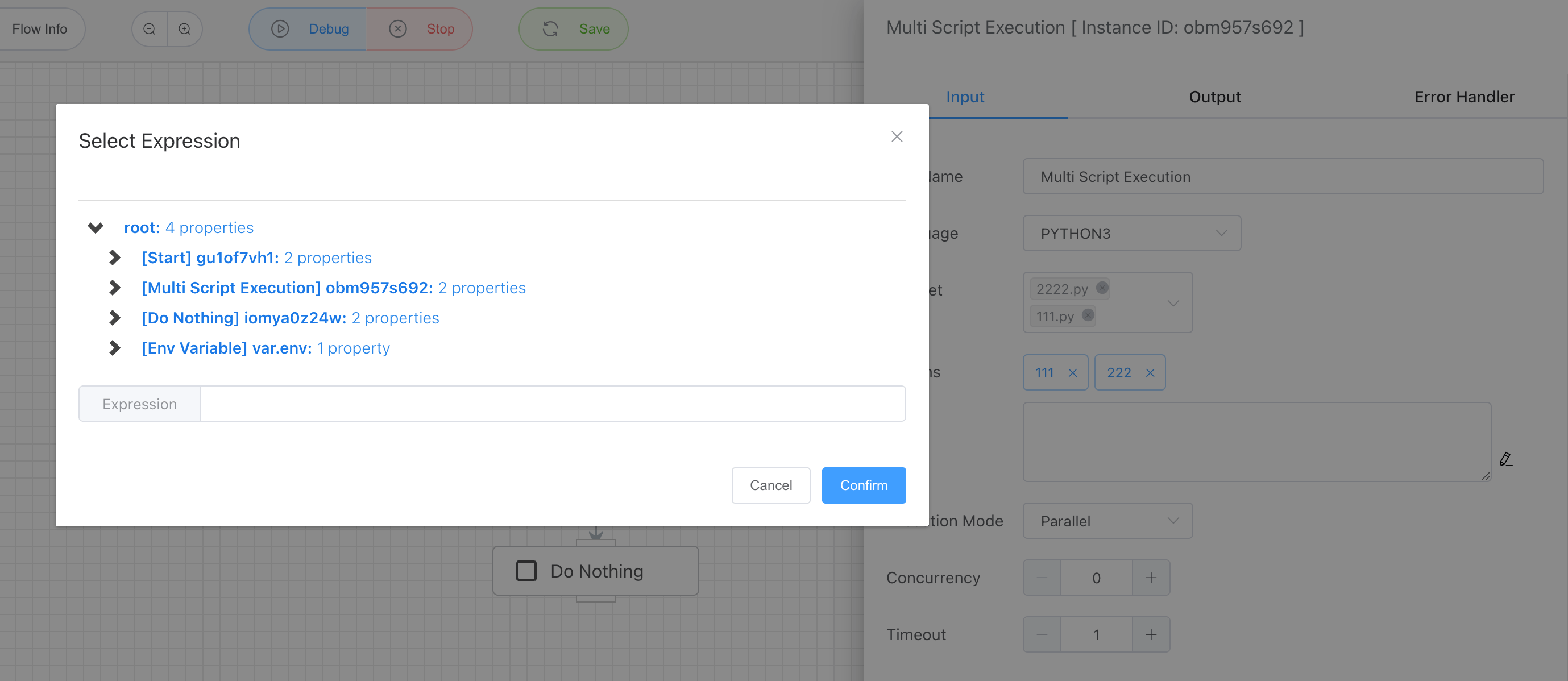Click the pencil edit icon beside textarea
This screenshot has width=1568, height=681.
1506,459
